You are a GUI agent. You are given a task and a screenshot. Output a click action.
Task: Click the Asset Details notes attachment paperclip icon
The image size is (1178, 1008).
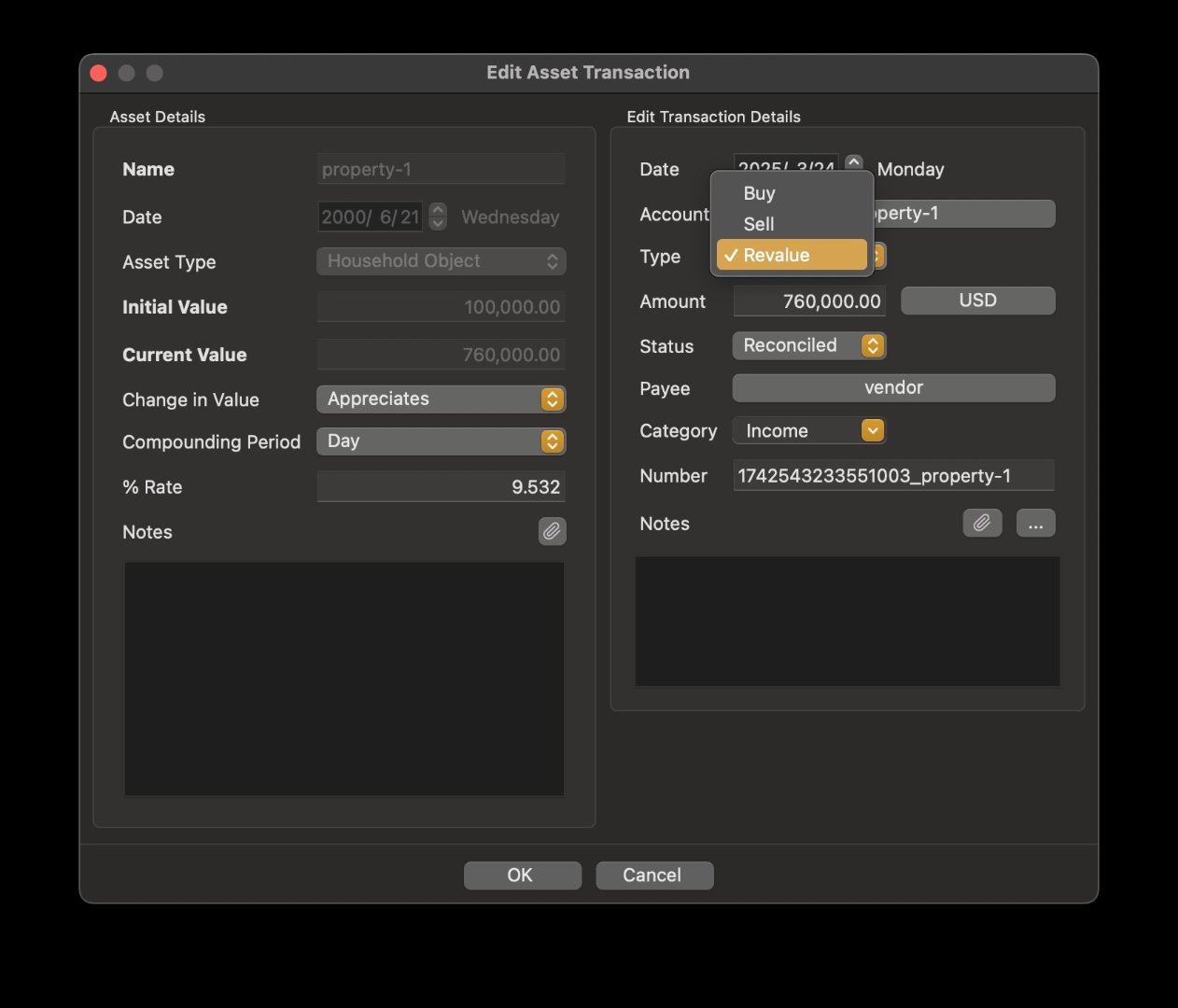coord(552,531)
